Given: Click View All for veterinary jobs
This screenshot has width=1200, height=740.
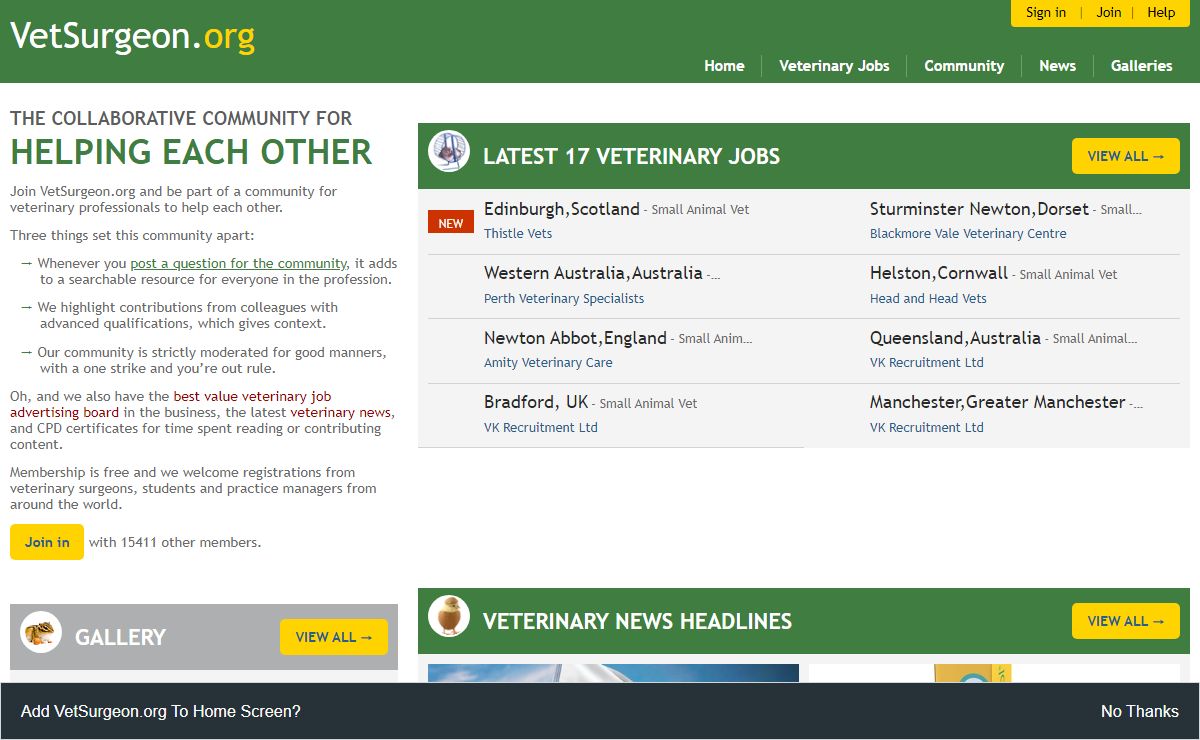Looking at the screenshot, I should 1126,156.
